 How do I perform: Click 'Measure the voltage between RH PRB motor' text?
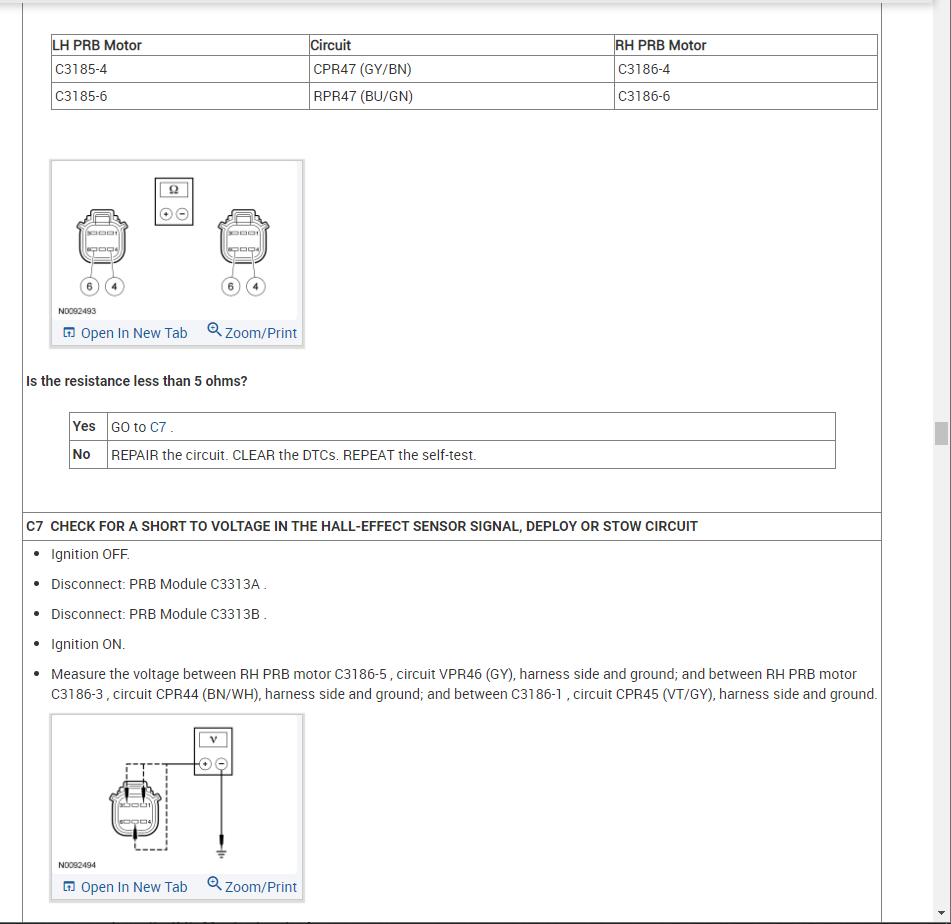tap(464, 684)
